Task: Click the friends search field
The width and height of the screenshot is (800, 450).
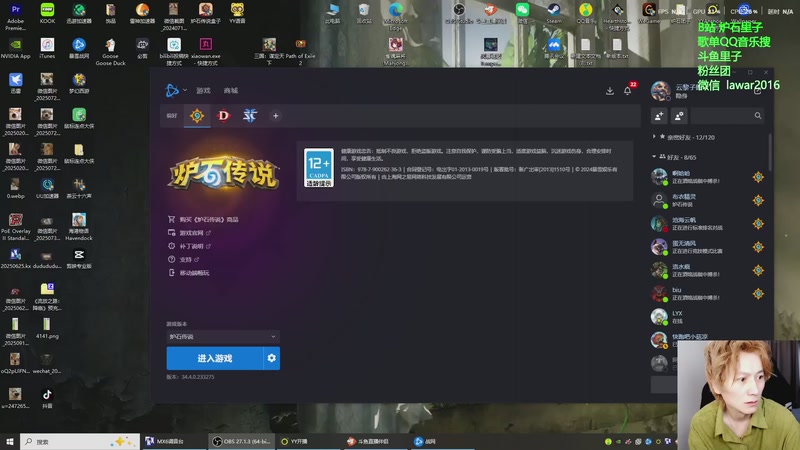Action: pyautogui.click(x=729, y=116)
